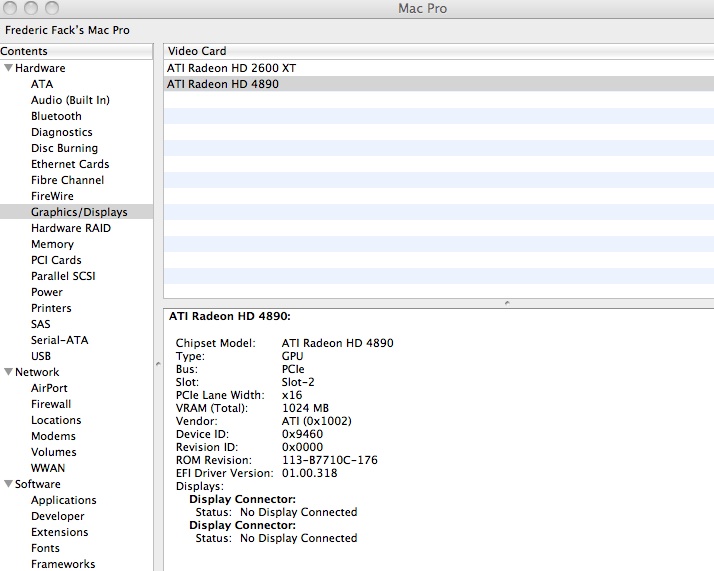Open Modems section
Viewport: 714px width, 571px height.
tap(53, 436)
